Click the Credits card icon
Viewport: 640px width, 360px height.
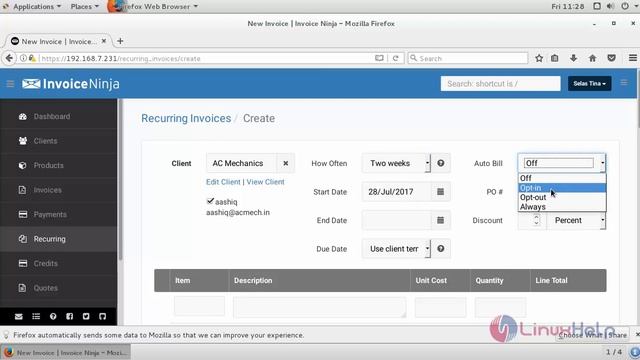point(23,263)
